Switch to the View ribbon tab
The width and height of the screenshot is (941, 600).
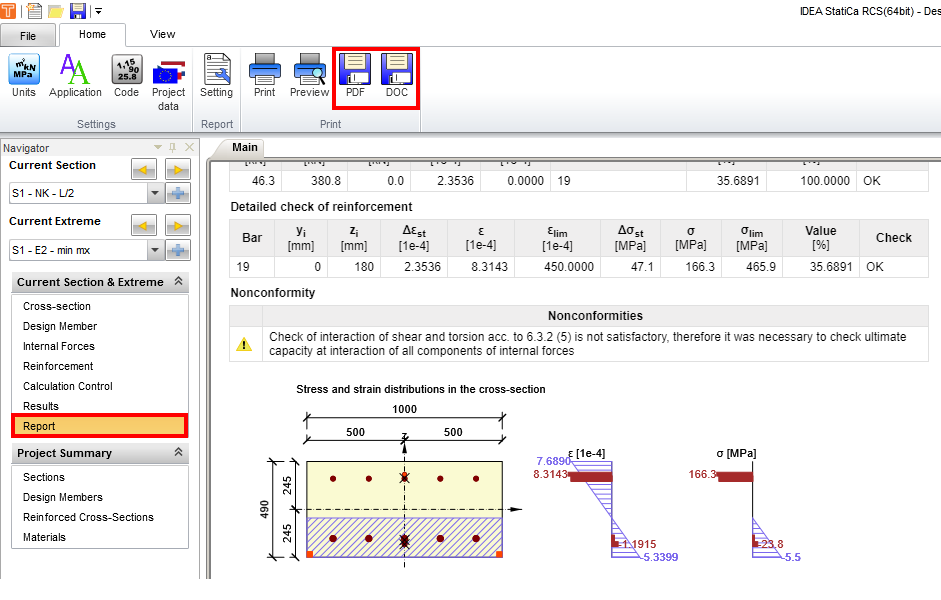pyautogui.click(x=162, y=34)
